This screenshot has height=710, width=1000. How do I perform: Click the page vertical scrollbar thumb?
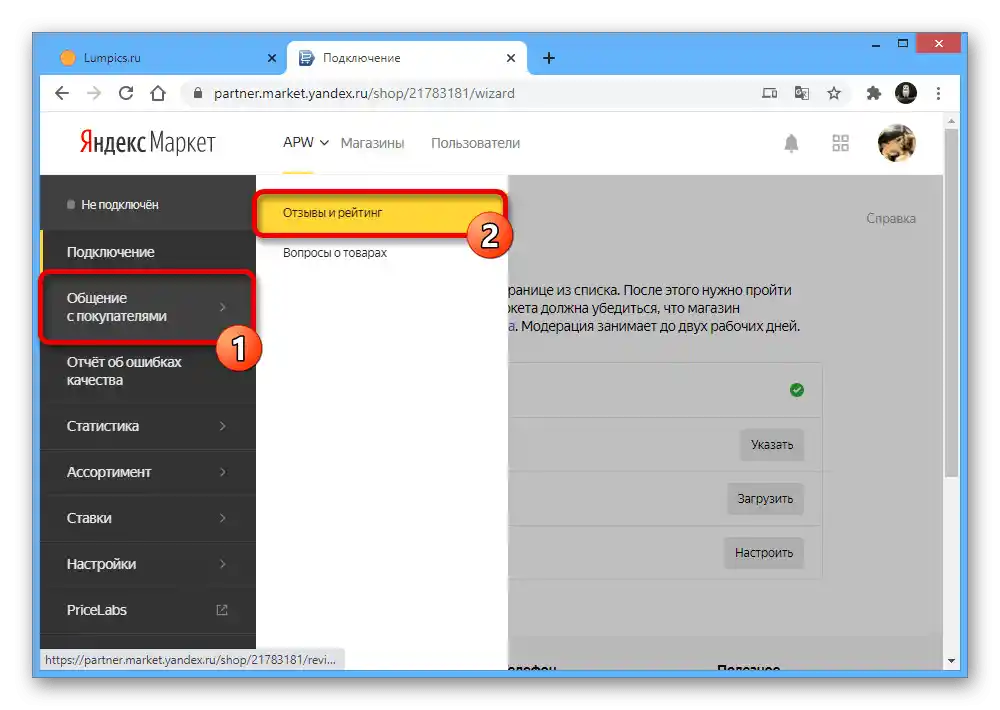(x=951, y=303)
